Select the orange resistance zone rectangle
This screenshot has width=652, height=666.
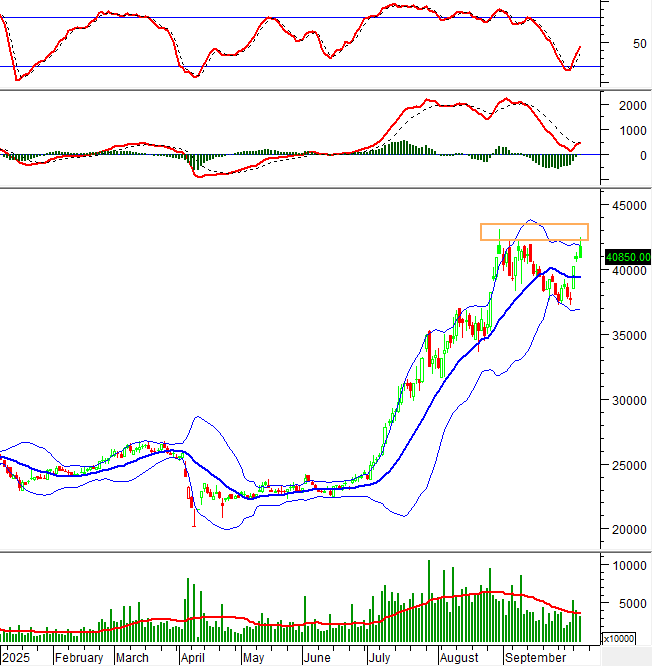534,231
